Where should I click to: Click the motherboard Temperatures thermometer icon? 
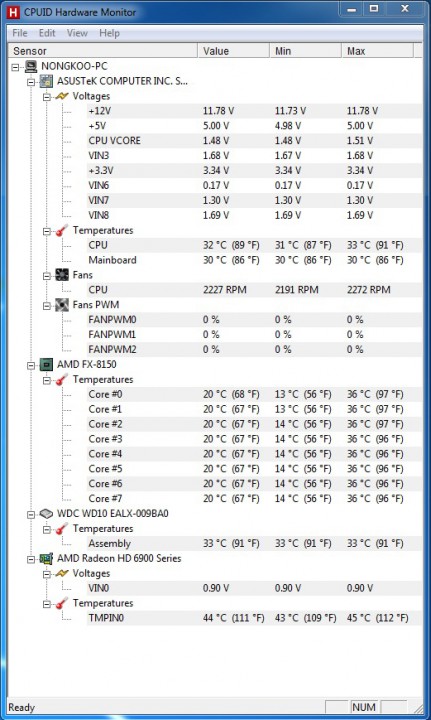pyautogui.click(x=62, y=230)
